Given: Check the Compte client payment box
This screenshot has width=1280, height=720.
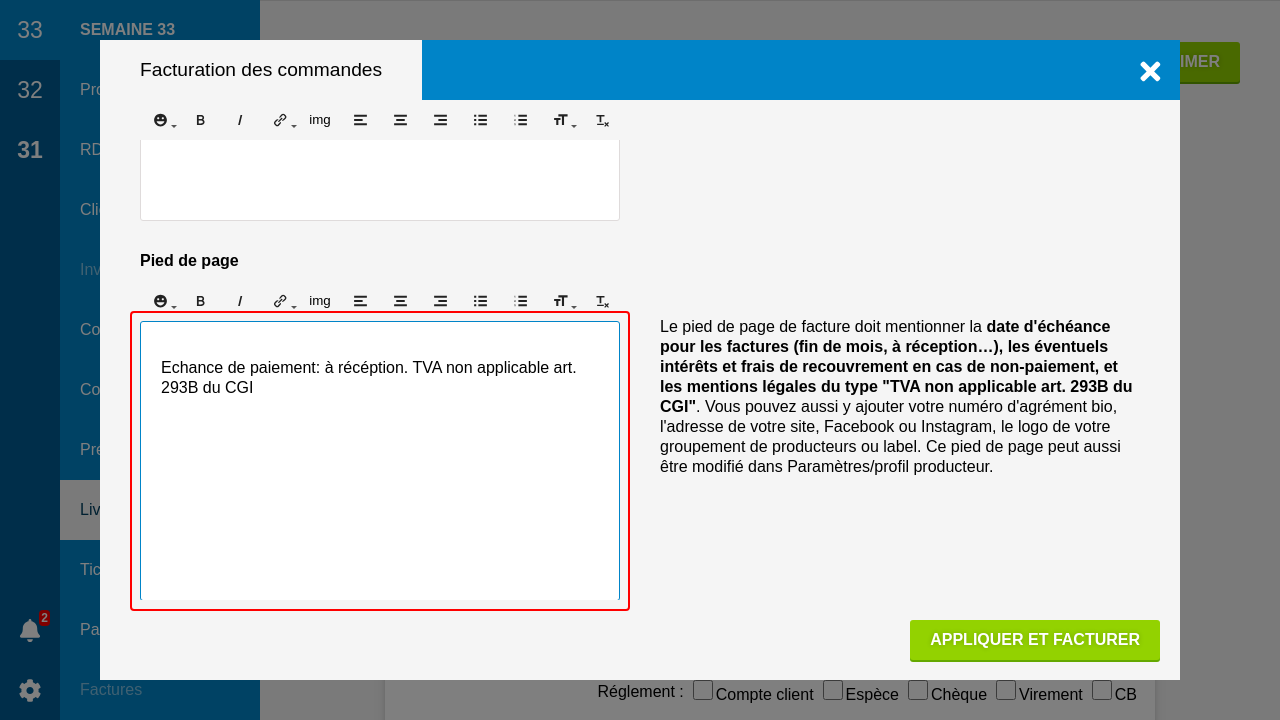Looking at the screenshot, I should coord(703,690).
